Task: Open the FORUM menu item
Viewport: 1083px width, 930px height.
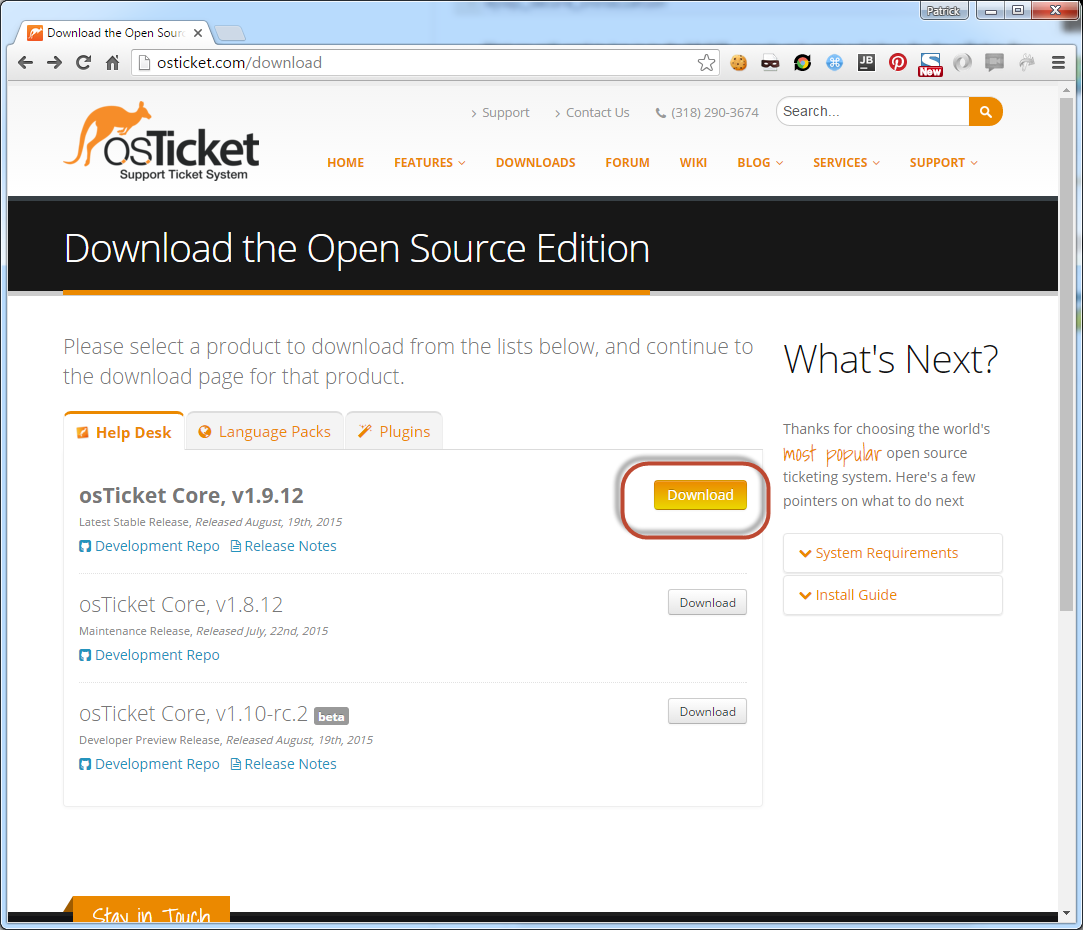Action: [627, 162]
